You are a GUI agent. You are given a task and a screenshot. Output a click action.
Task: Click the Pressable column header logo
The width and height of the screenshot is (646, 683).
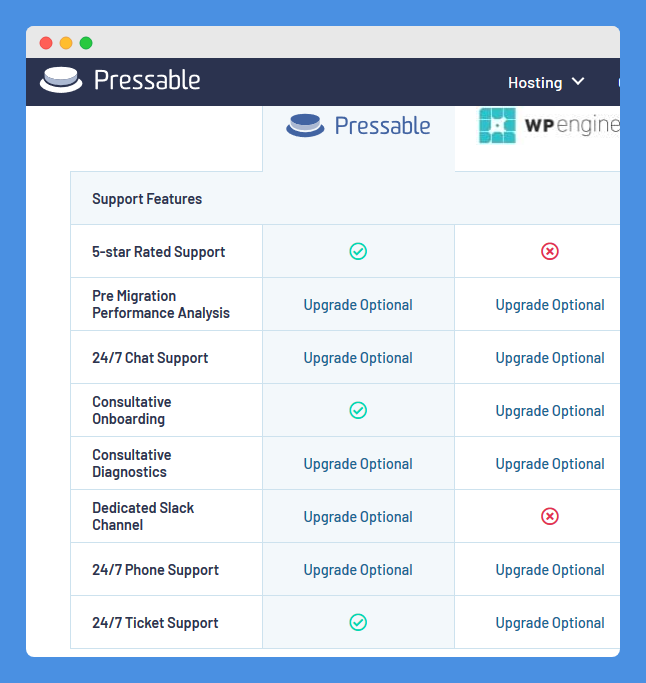(358, 125)
